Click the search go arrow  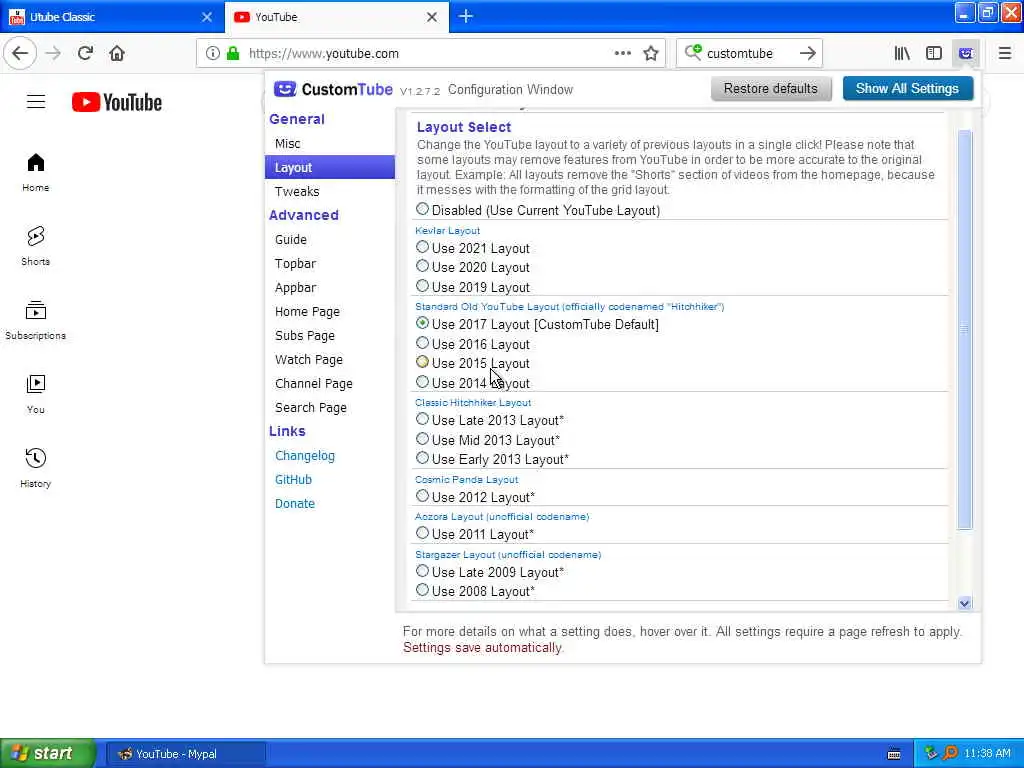pos(808,53)
